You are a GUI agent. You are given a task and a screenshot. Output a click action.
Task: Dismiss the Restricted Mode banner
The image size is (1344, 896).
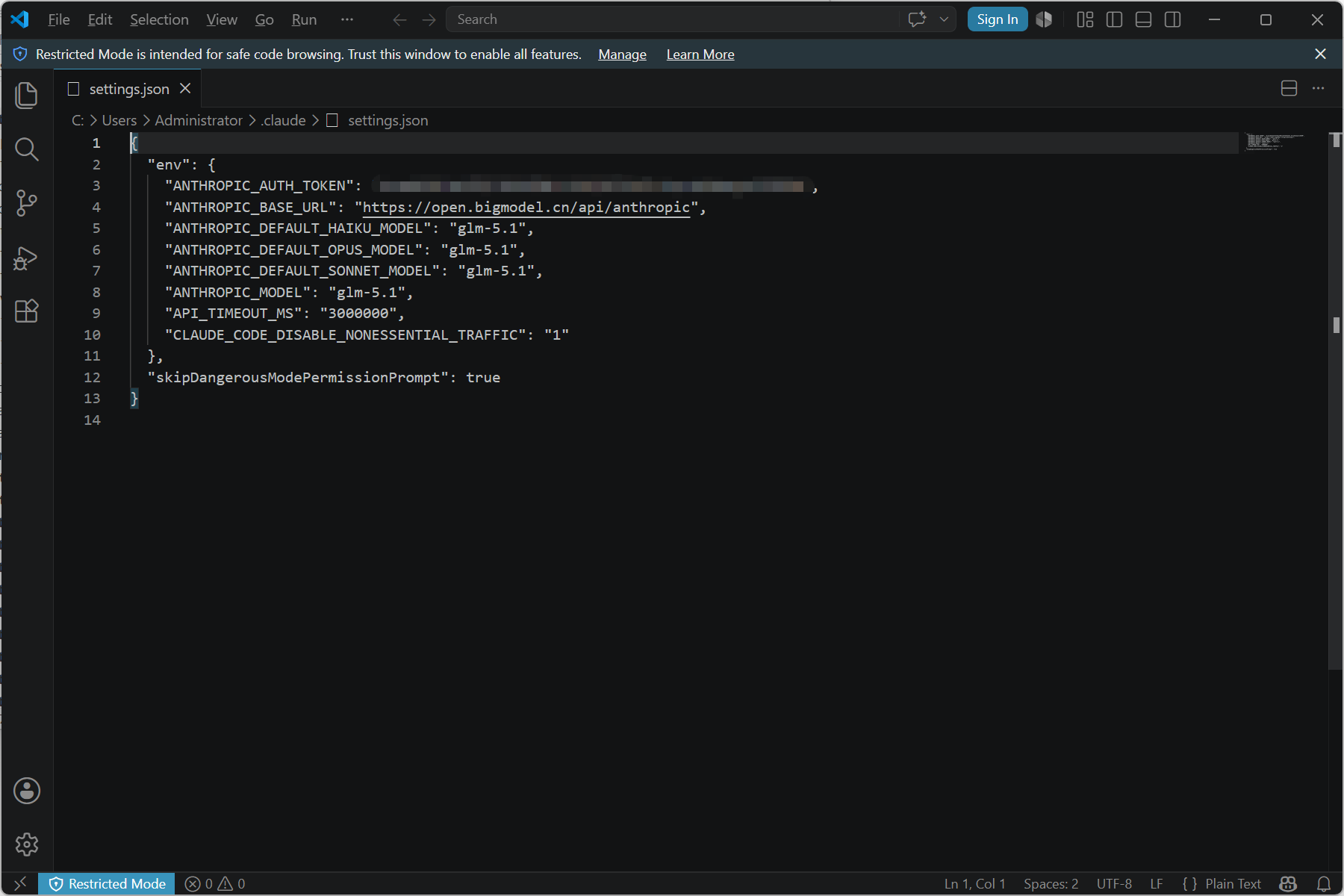[x=1320, y=54]
